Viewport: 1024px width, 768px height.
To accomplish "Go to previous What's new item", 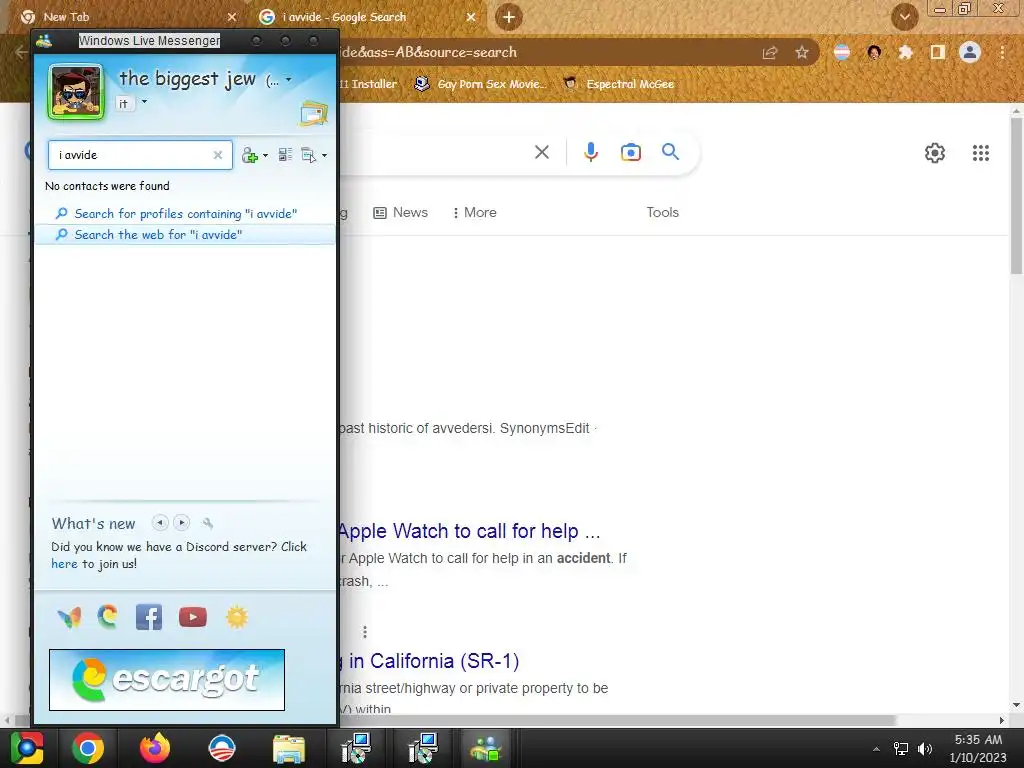I will [160, 522].
